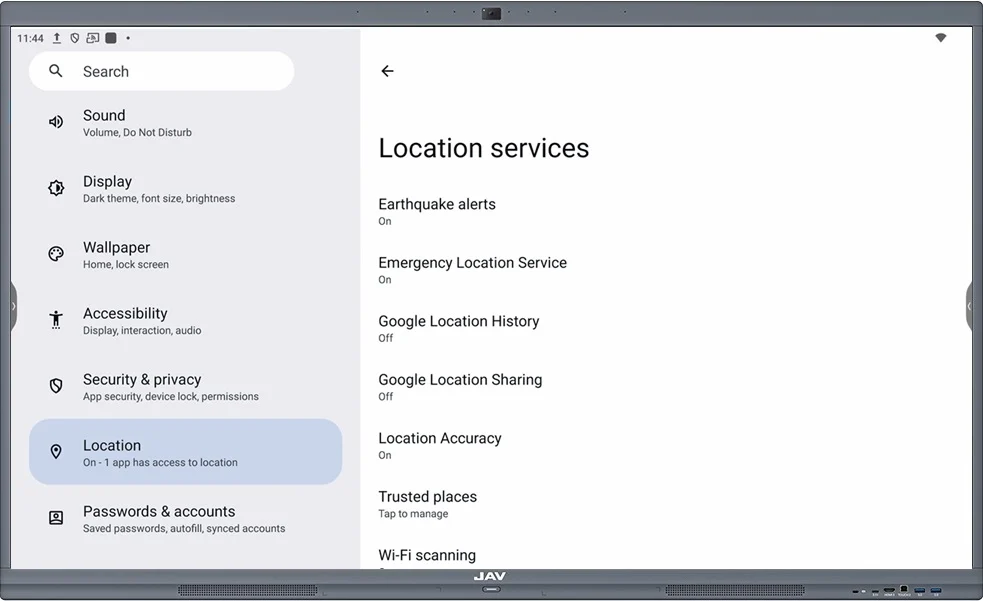This screenshot has width=983, height=601.
Task: Click the Display settings gear icon
Action: (55, 187)
